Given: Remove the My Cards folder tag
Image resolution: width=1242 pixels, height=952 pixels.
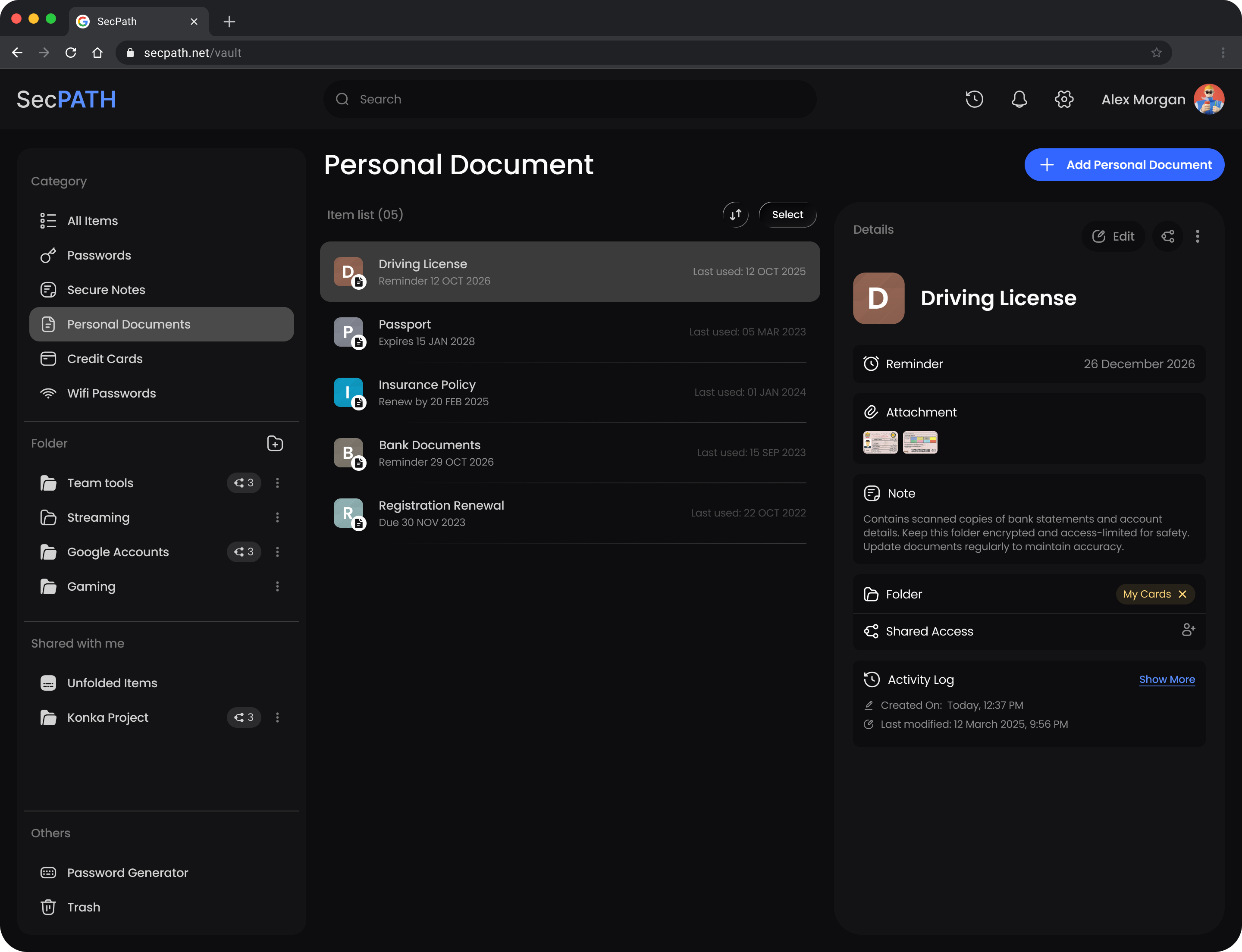Looking at the screenshot, I should click(1182, 594).
